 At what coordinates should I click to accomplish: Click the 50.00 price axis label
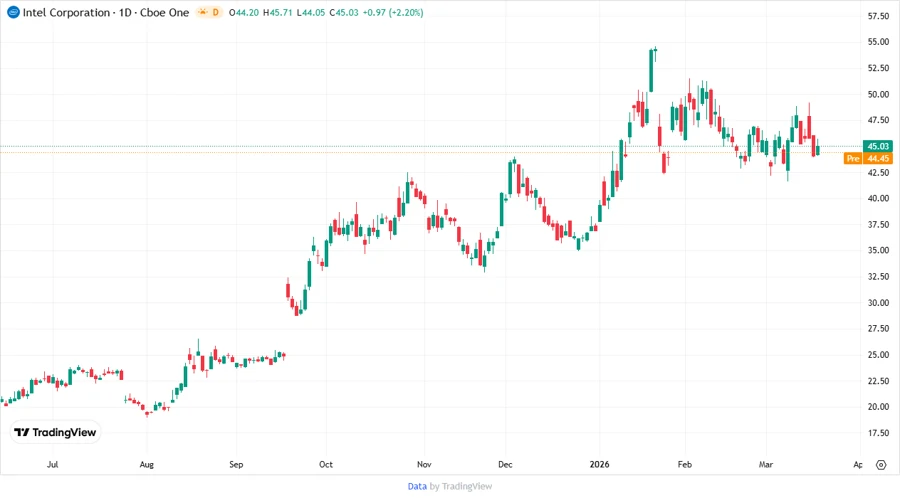(x=878, y=94)
